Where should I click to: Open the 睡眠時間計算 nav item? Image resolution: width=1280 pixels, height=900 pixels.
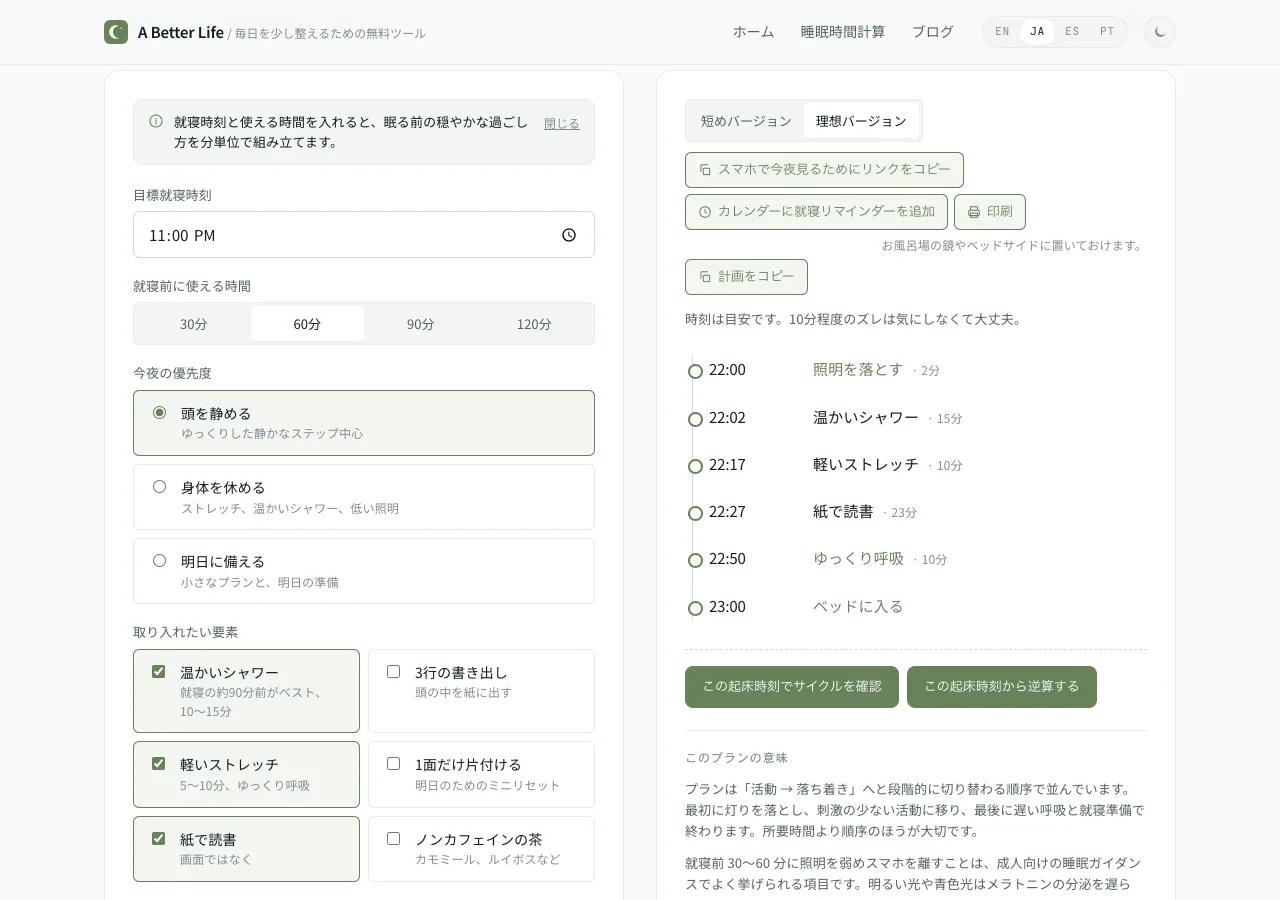pos(843,32)
